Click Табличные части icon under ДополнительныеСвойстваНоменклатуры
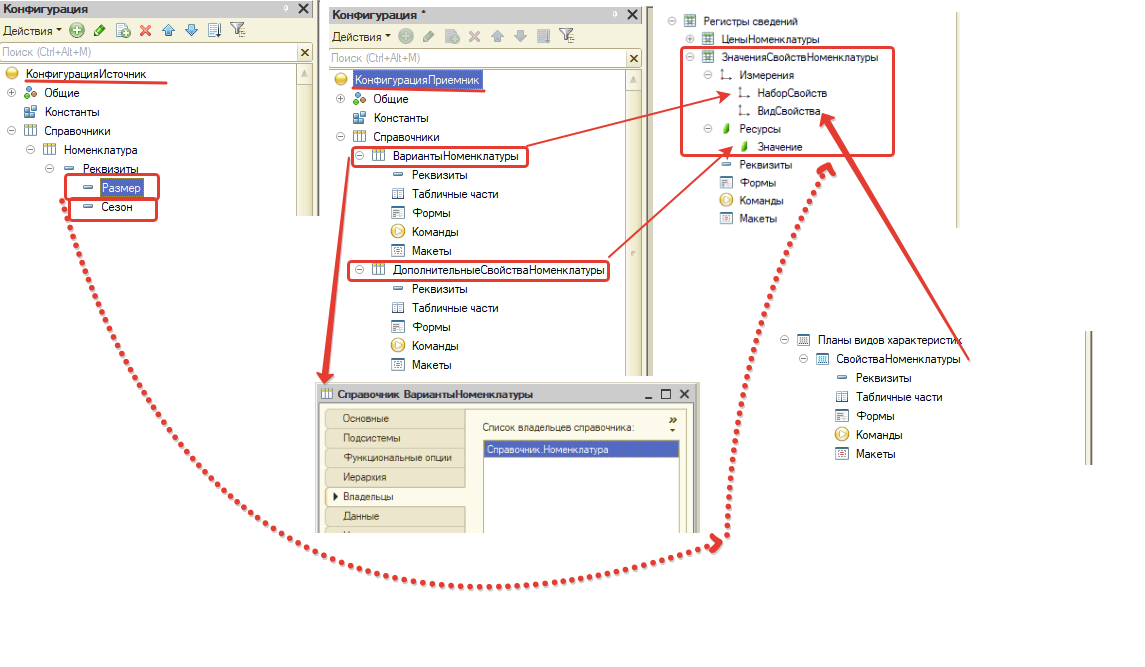Screen dimensions: 1145x667 tap(398, 308)
